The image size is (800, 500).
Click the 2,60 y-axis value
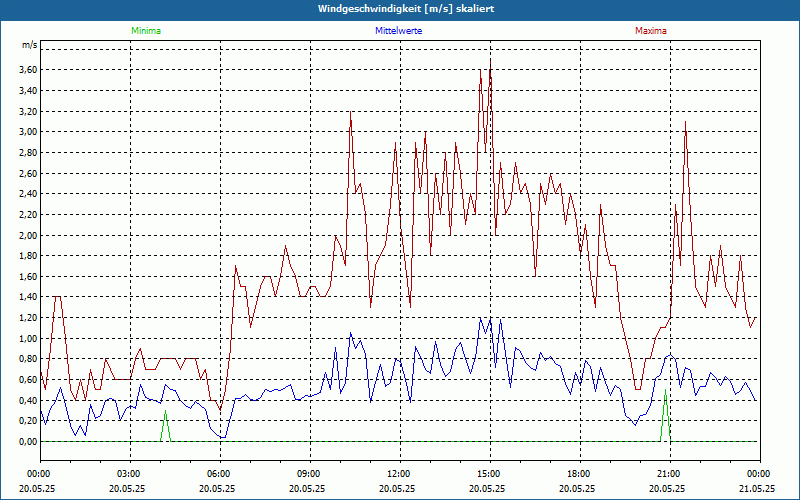pyautogui.click(x=29, y=173)
